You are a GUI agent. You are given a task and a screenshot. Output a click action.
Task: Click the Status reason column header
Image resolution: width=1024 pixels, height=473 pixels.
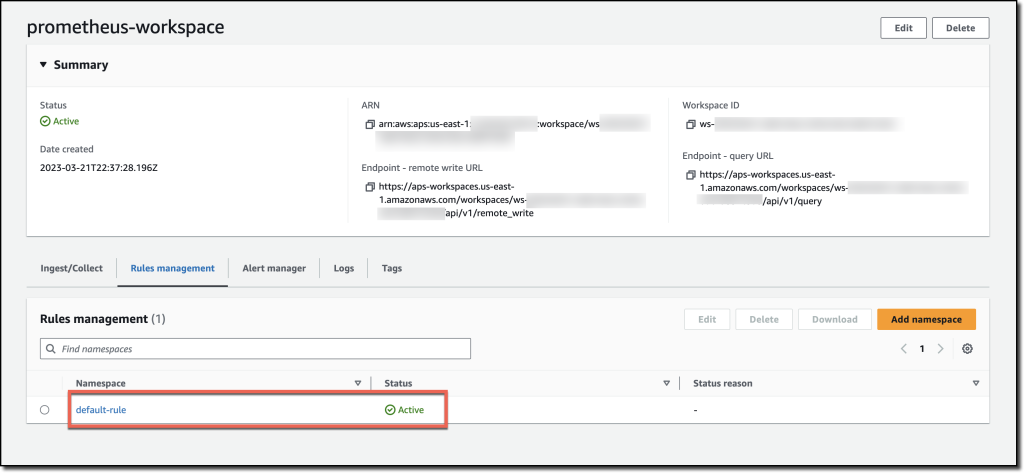722,383
